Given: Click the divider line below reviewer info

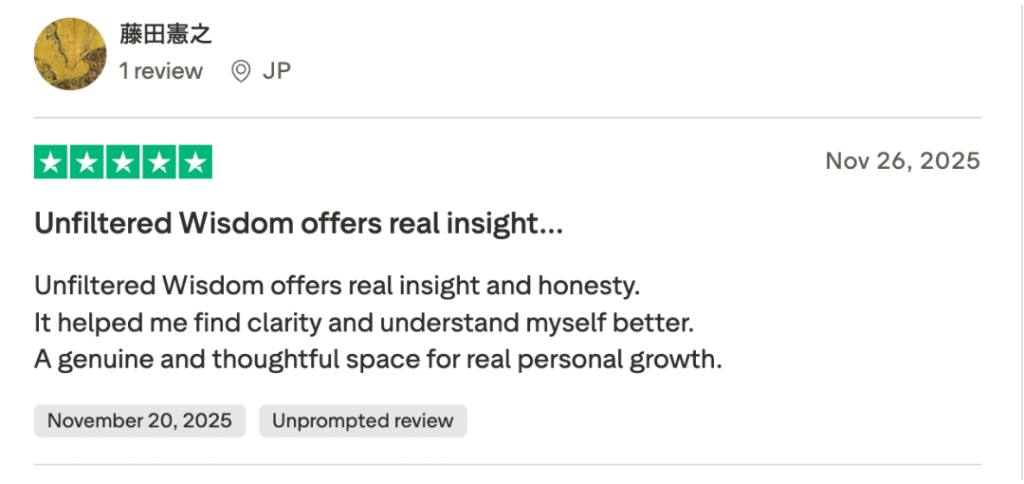Looking at the screenshot, I should (x=508, y=118).
